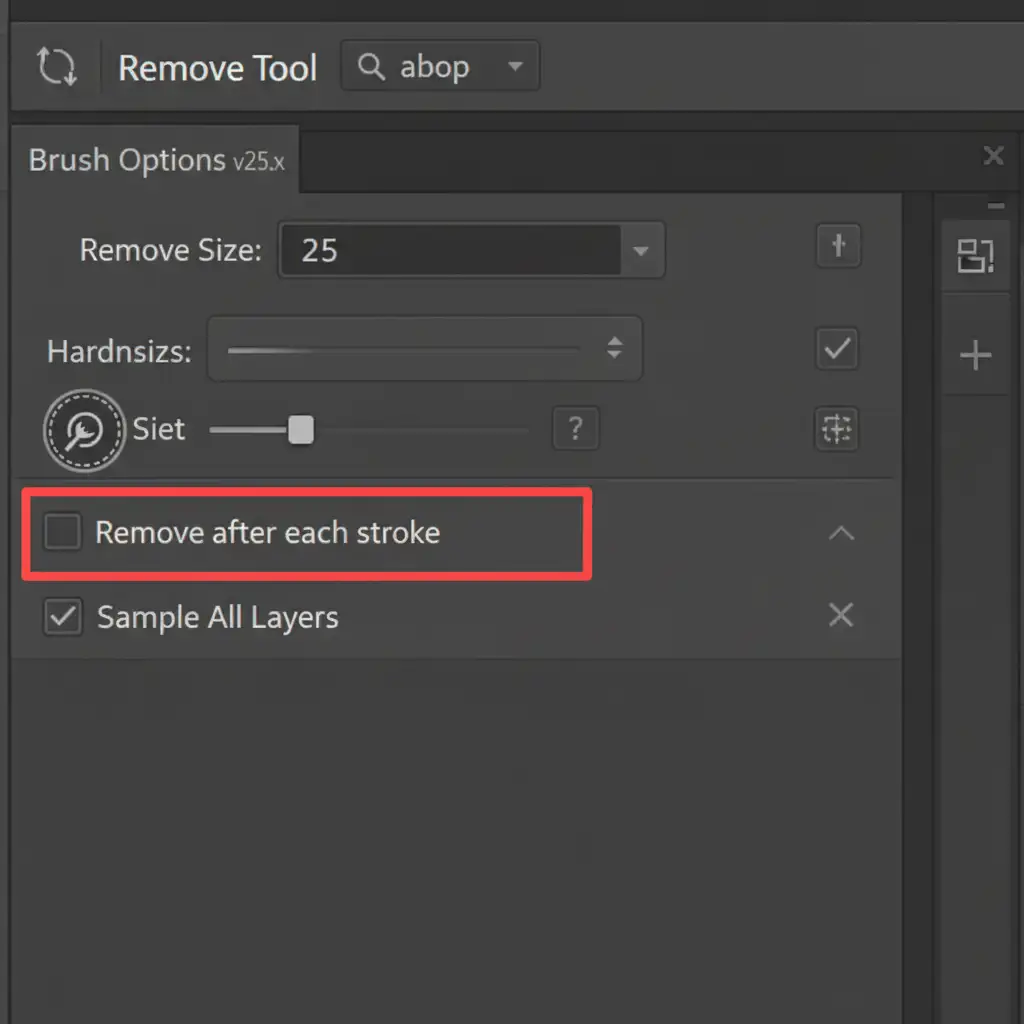The width and height of the screenshot is (1024, 1024).
Task: Open the abop dropdown arrow
Action: tap(515, 67)
